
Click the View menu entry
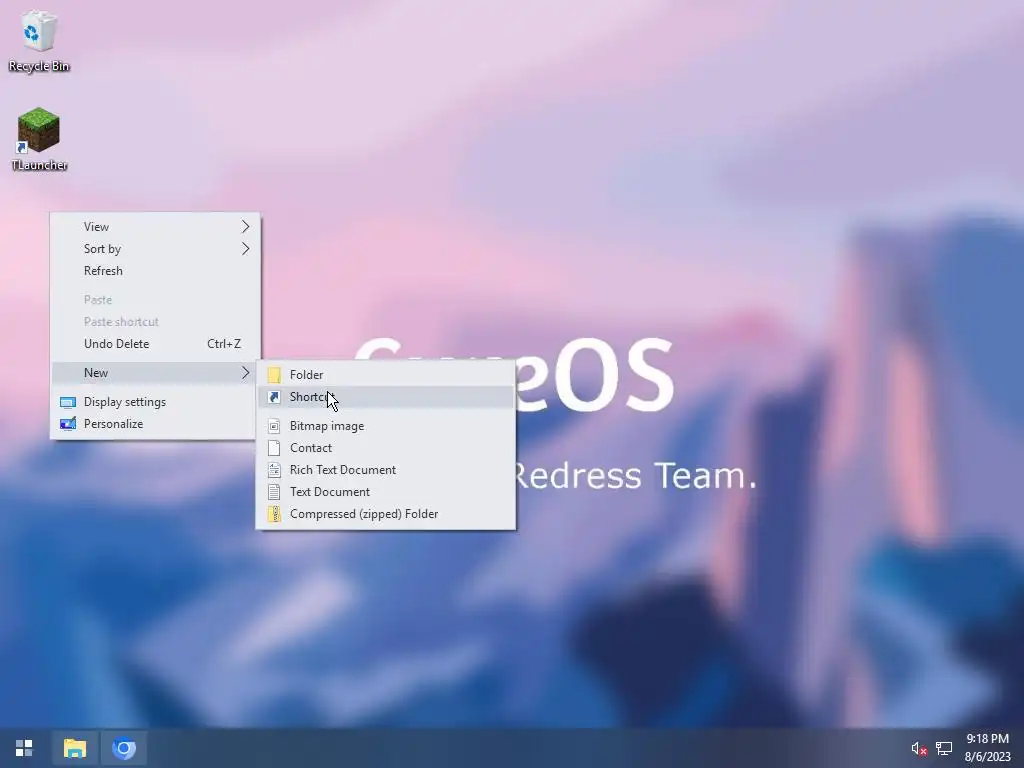[155, 227]
